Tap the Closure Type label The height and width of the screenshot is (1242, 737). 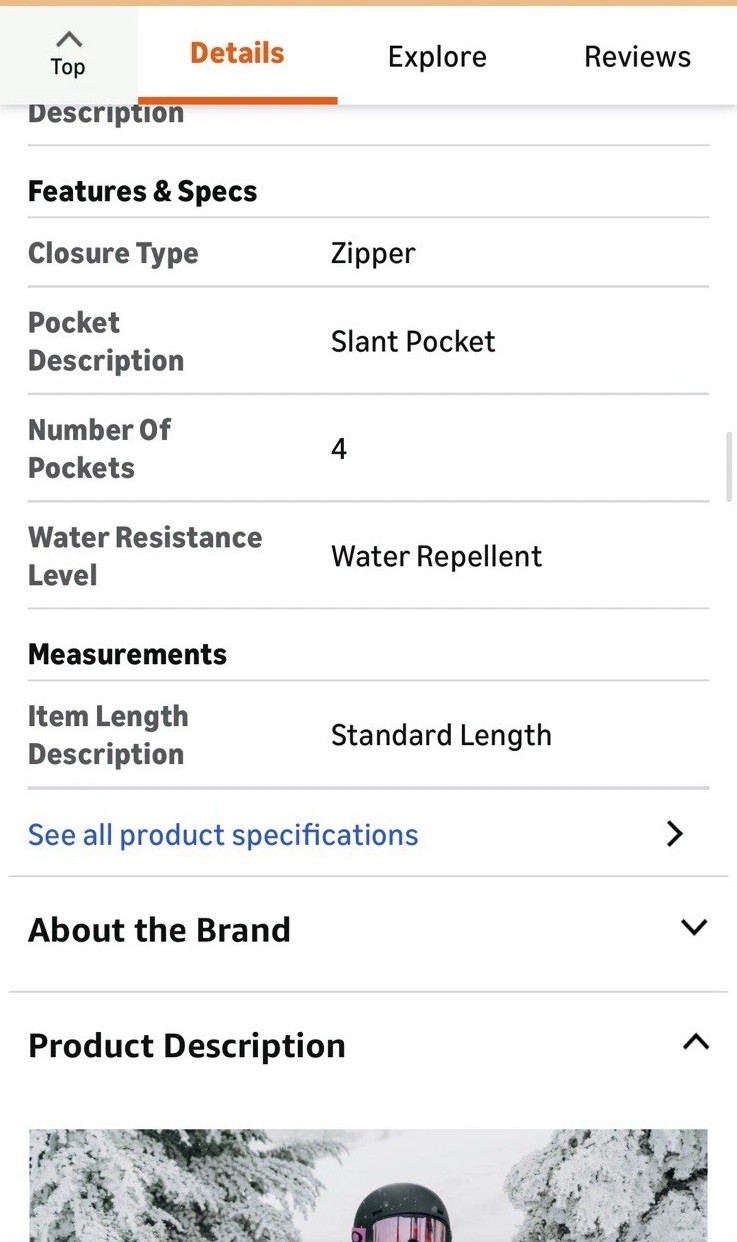click(x=113, y=253)
